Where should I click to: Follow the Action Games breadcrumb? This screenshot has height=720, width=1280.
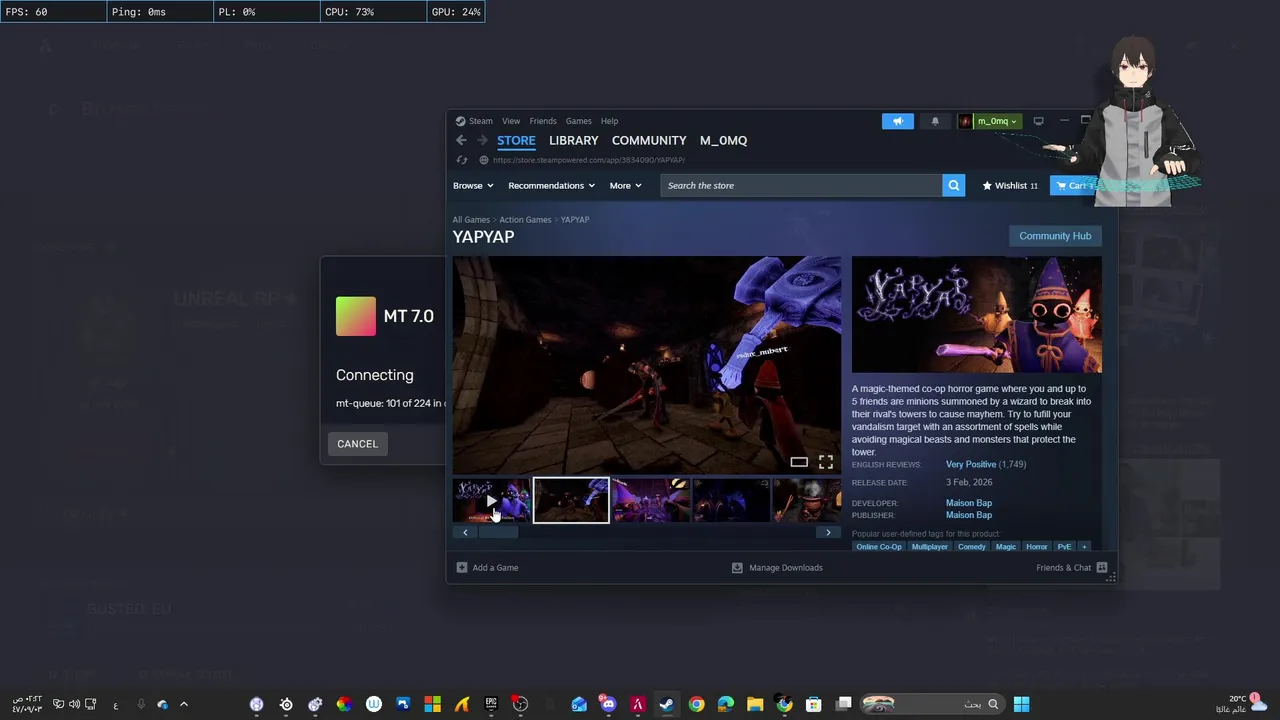[x=525, y=220]
